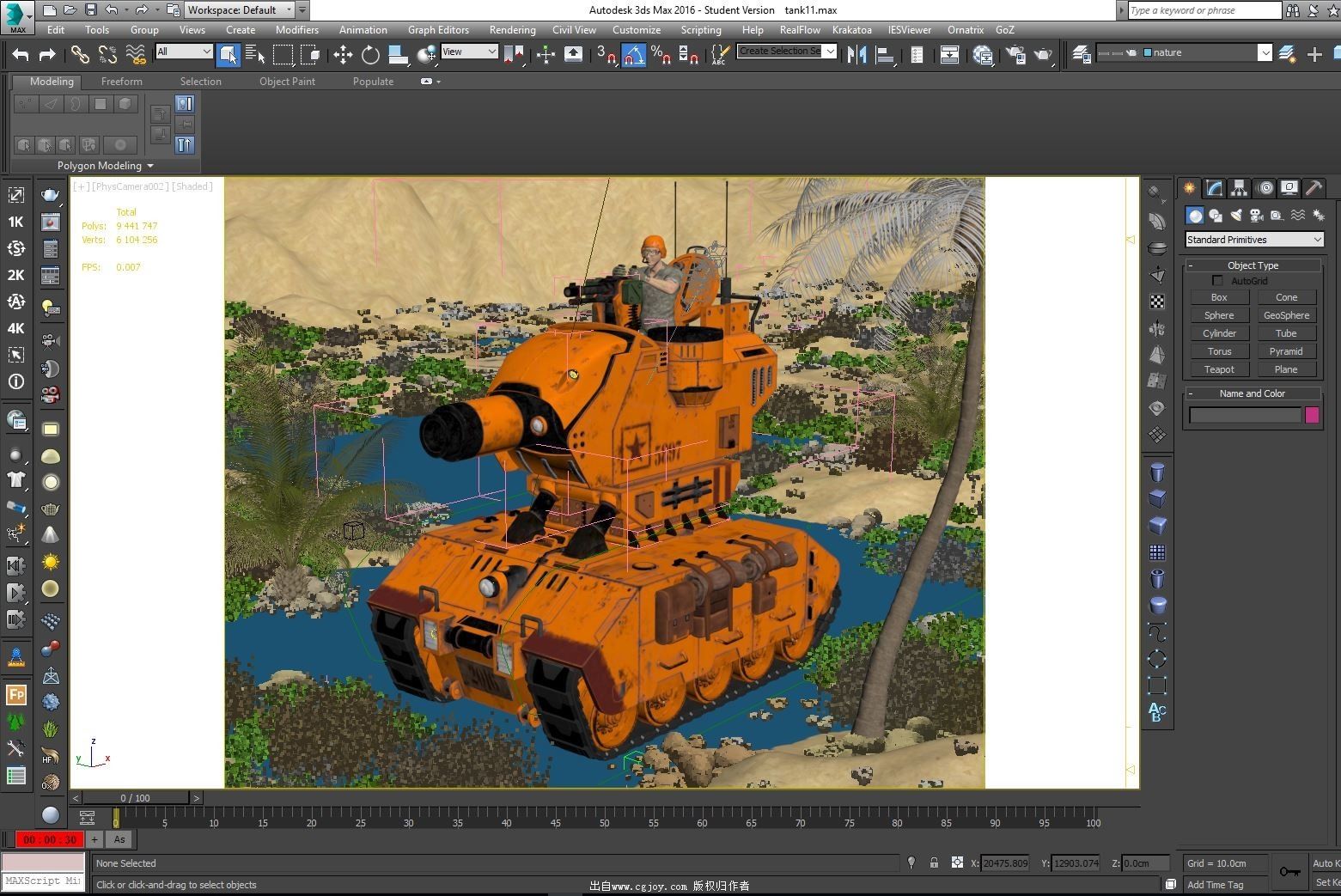The height and width of the screenshot is (896, 1341).
Task: Open the Motion panel tab
Action: pos(1264,187)
